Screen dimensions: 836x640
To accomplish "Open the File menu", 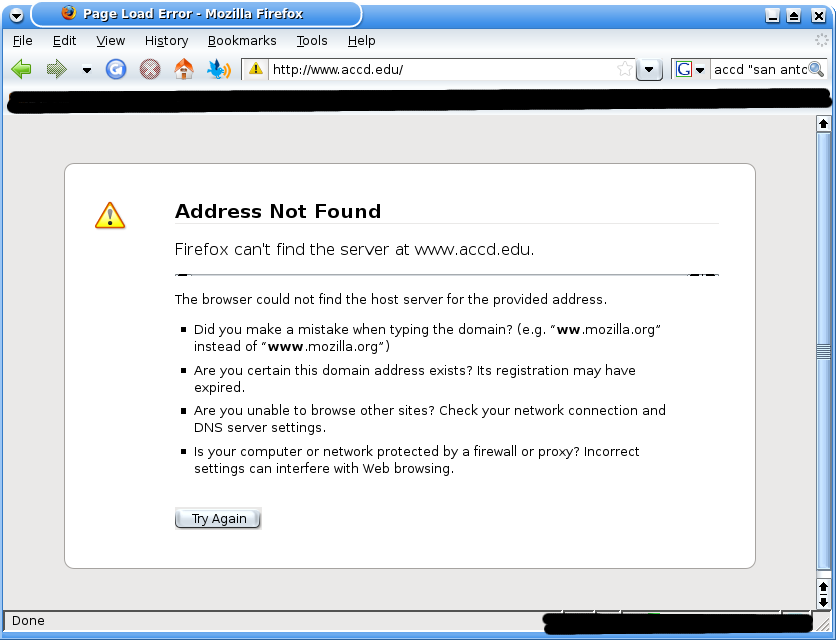I will click(22, 41).
